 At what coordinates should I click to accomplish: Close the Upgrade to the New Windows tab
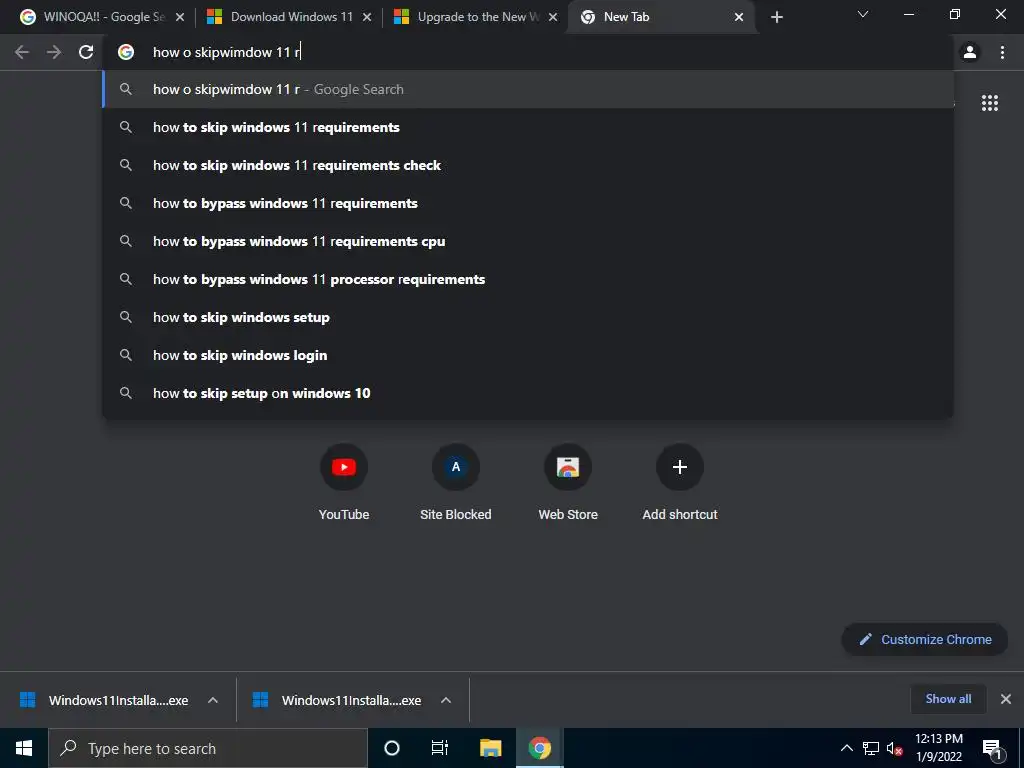(x=553, y=17)
